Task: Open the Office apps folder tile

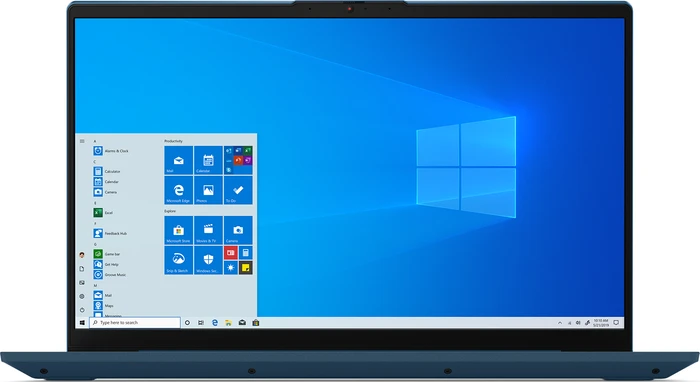Action: 238,160
